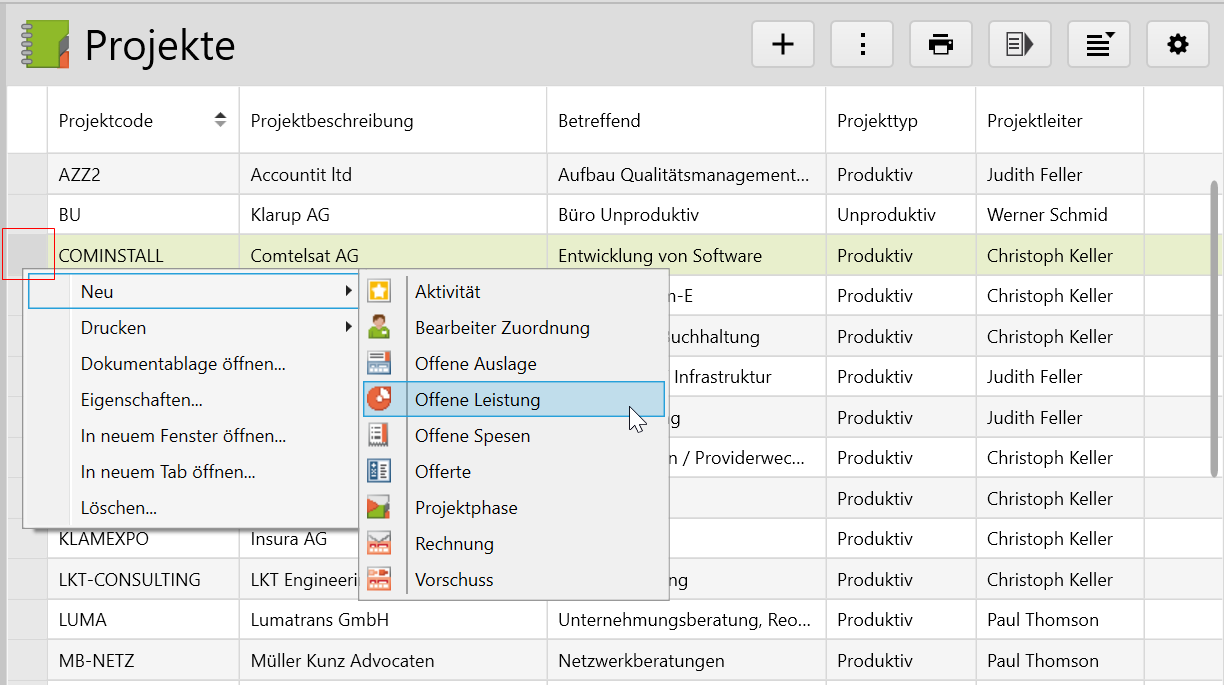Click the Projektphase icon in submenu
The width and height of the screenshot is (1226, 685).
(x=379, y=508)
